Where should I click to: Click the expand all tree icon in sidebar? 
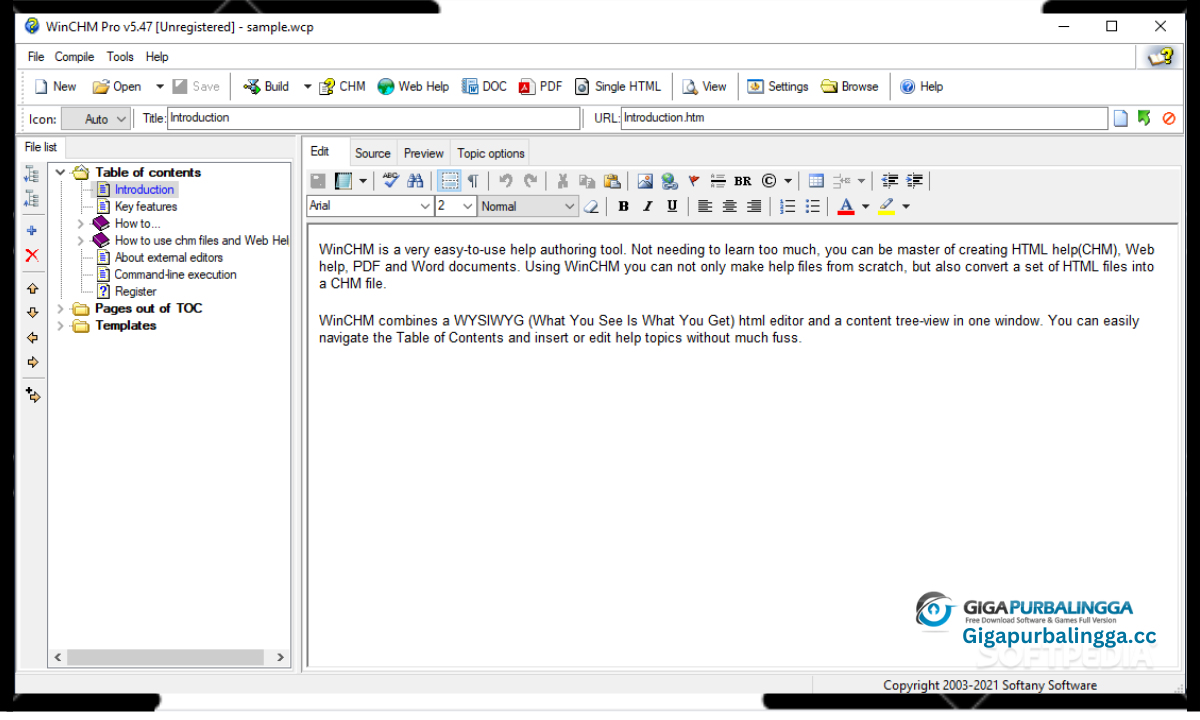(x=32, y=175)
